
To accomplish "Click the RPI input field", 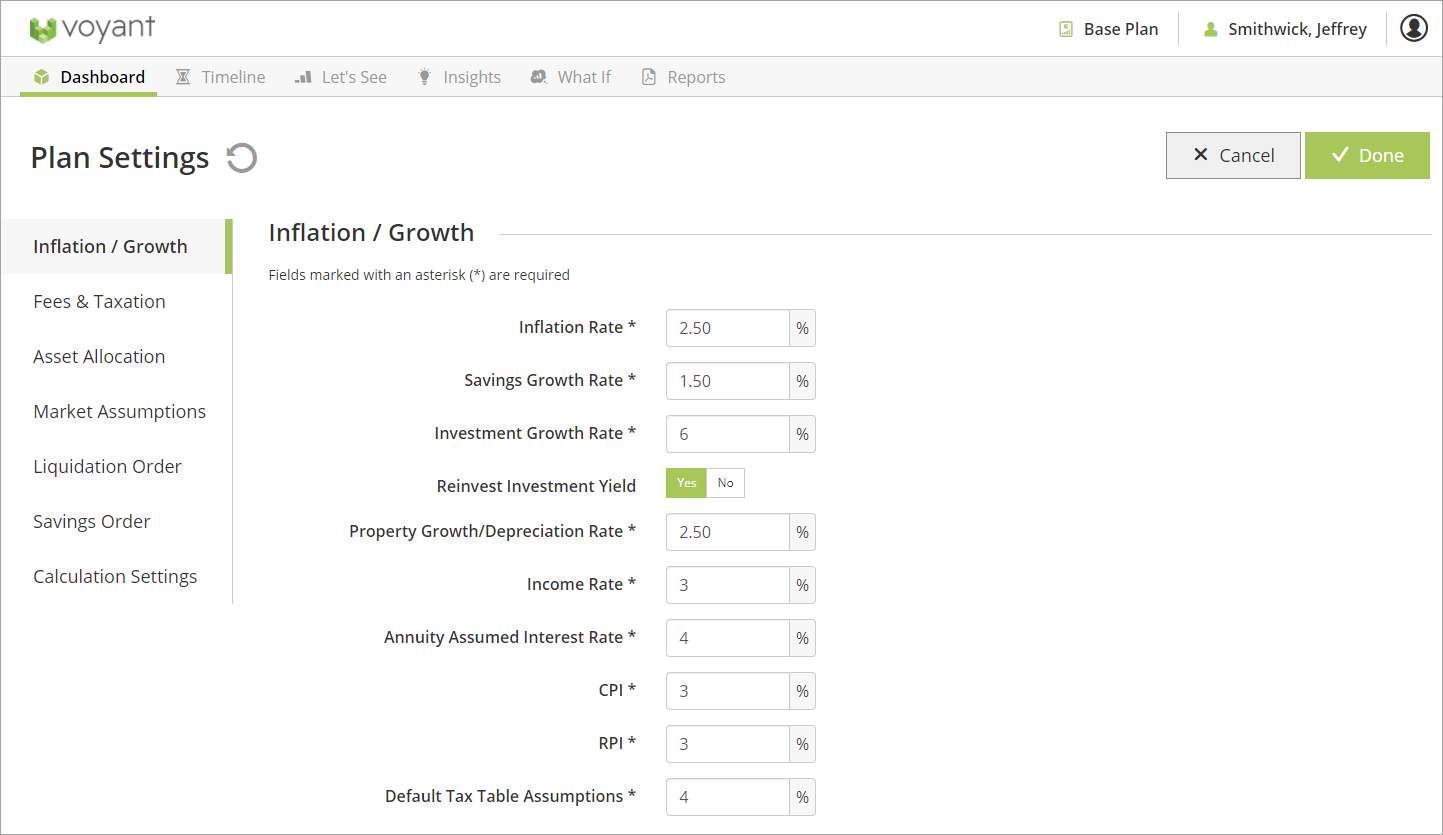I will [728, 744].
